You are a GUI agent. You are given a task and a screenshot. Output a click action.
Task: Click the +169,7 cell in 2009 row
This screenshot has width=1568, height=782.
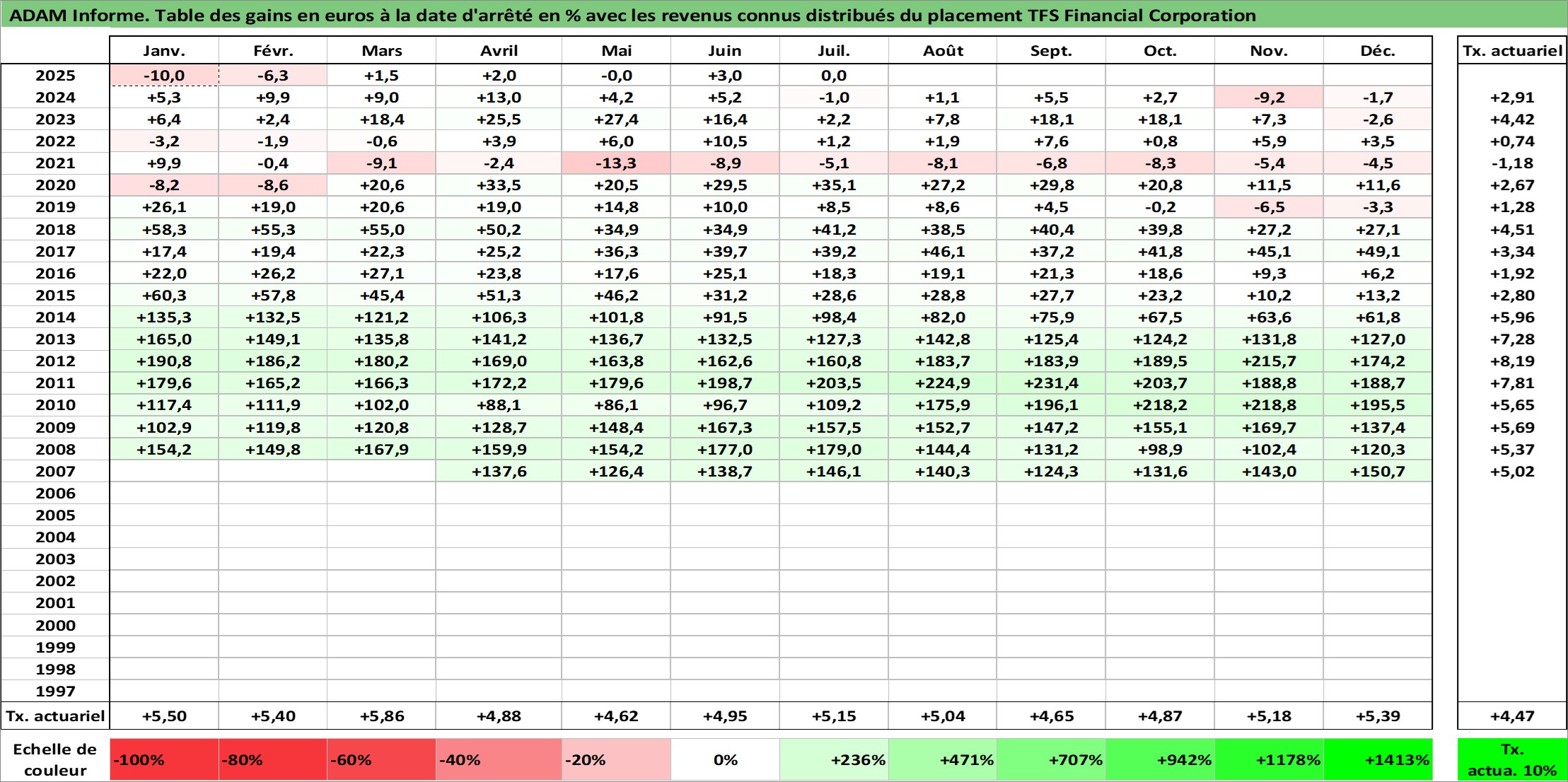(x=1269, y=428)
